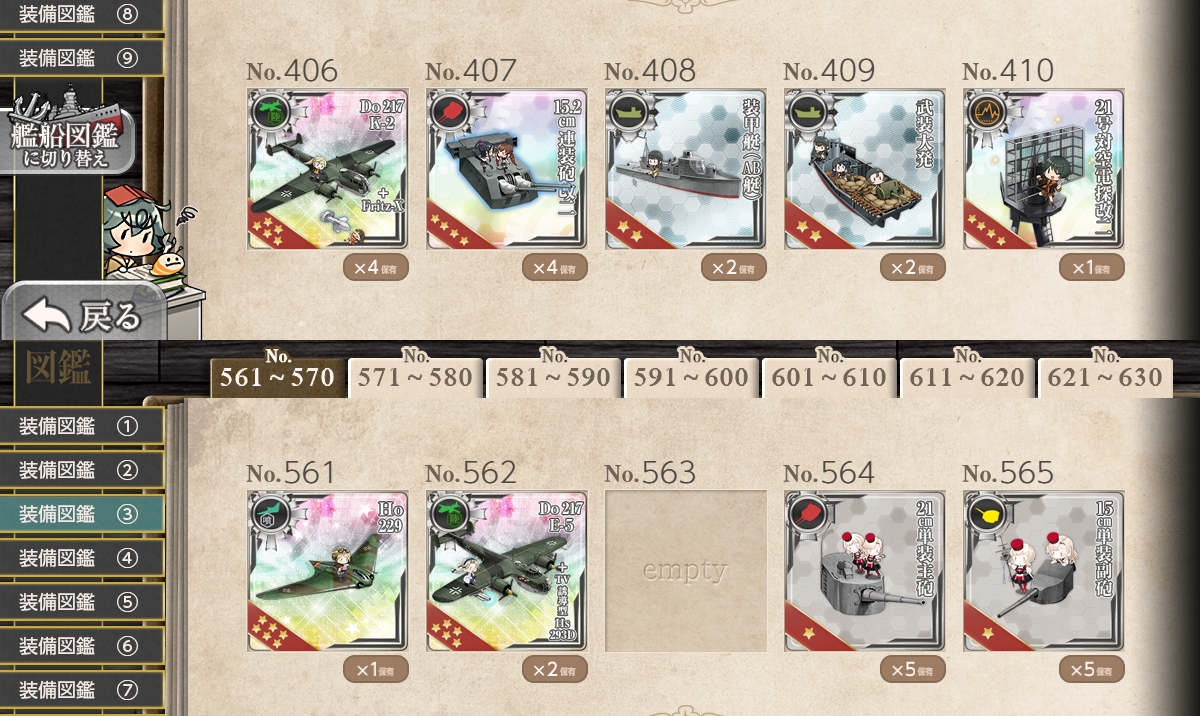1200x716 pixels.
Task: View the 21cm single main gun card No.564
Action: coord(865,571)
